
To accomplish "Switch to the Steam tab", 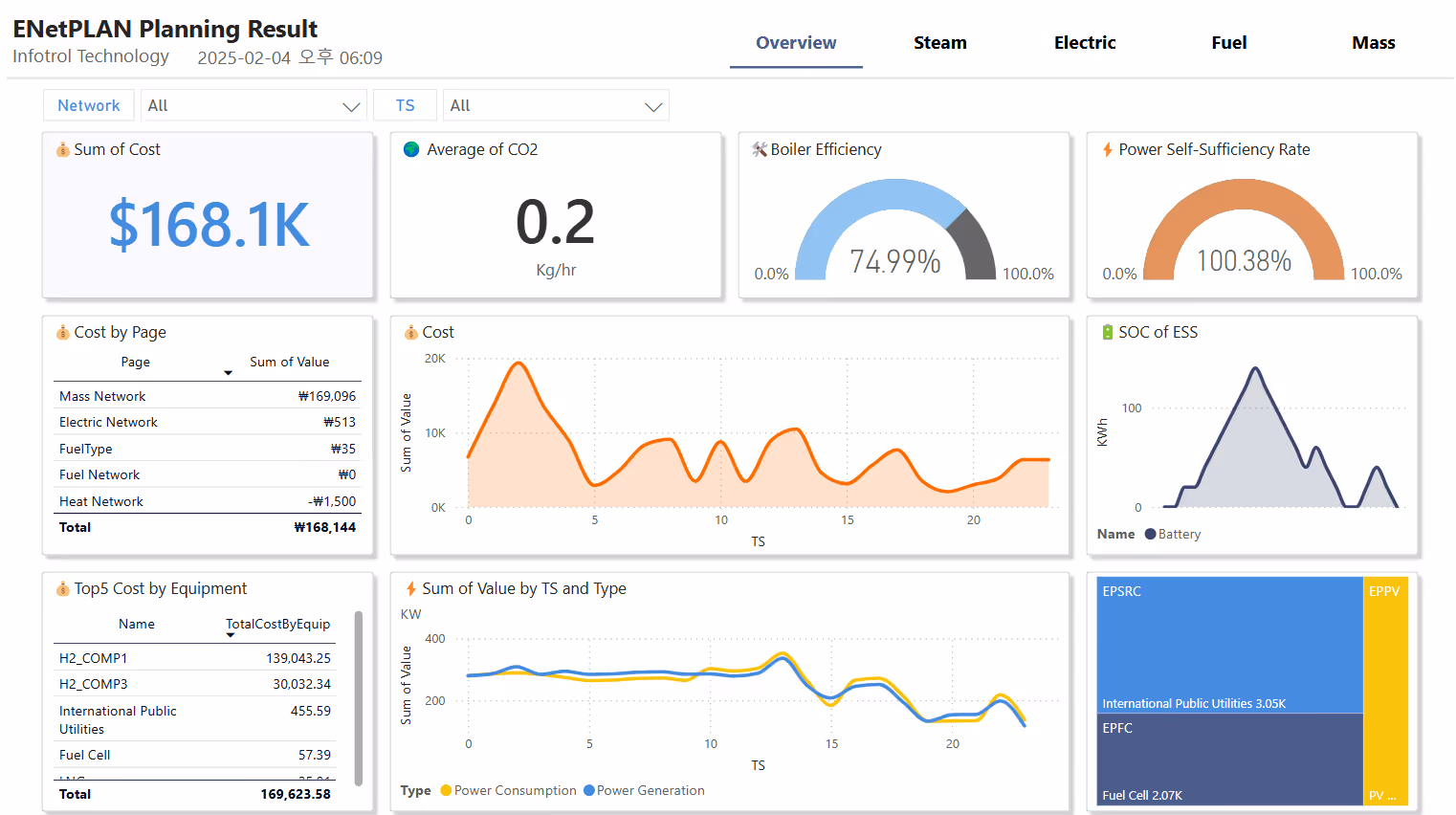I will (940, 43).
